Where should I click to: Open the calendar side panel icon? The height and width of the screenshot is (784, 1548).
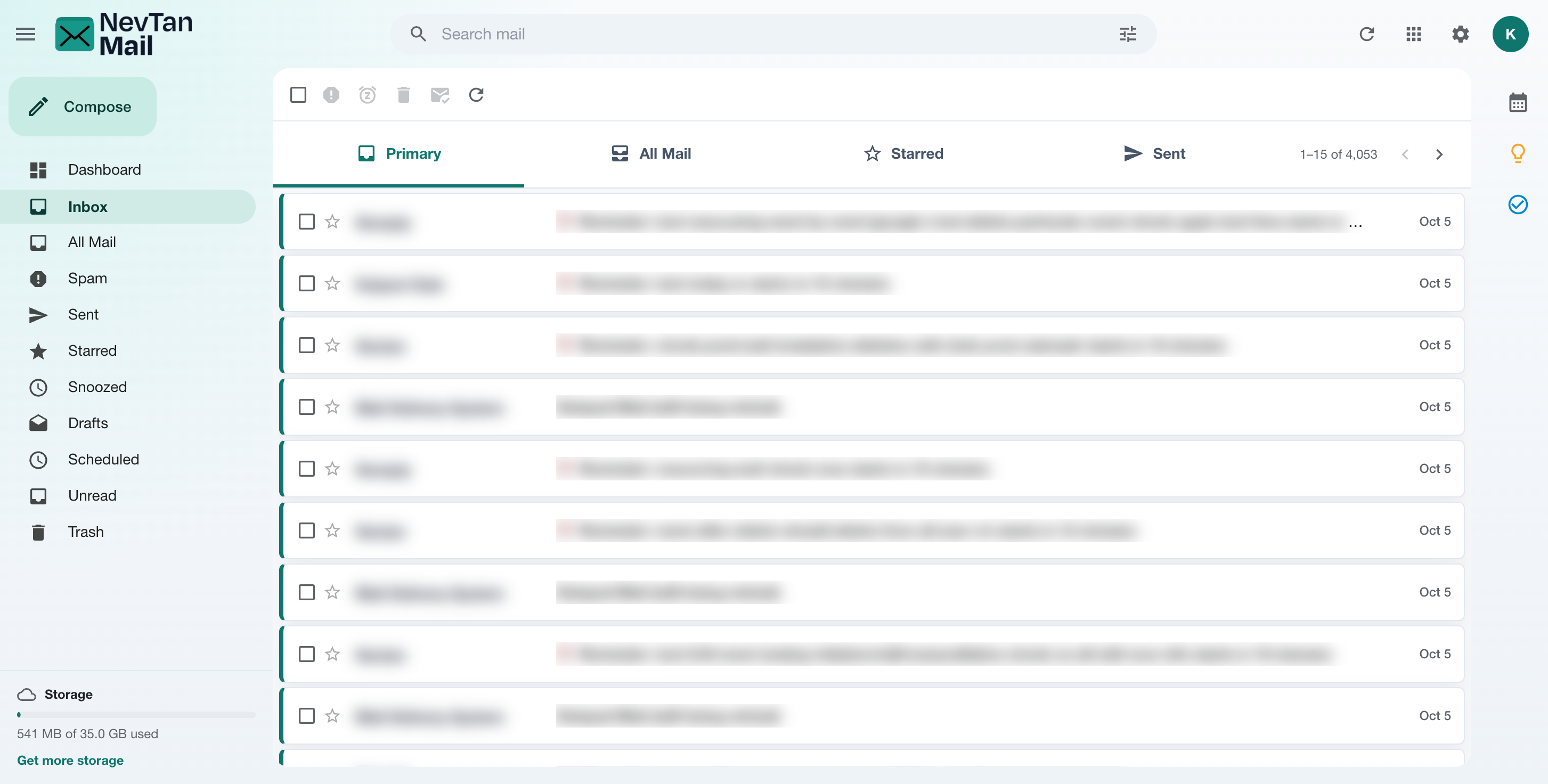click(x=1517, y=102)
